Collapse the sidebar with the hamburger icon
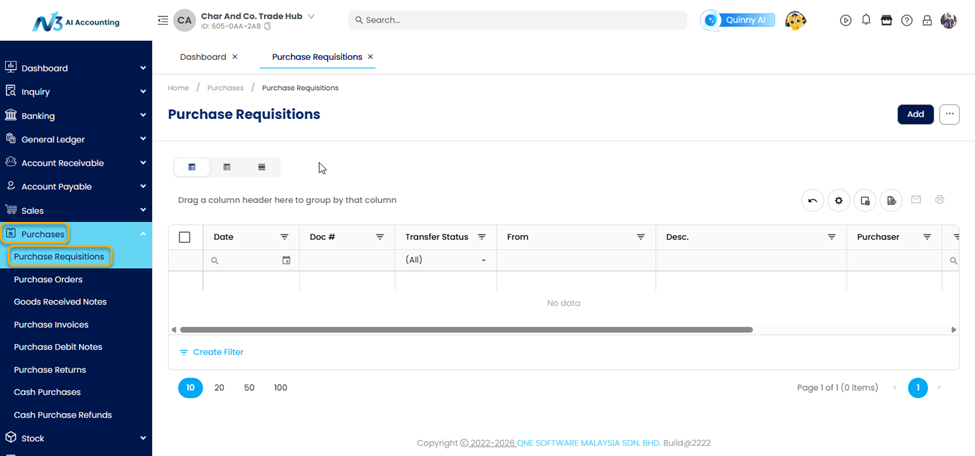Viewport: 975px width, 456px height. [x=163, y=21]
